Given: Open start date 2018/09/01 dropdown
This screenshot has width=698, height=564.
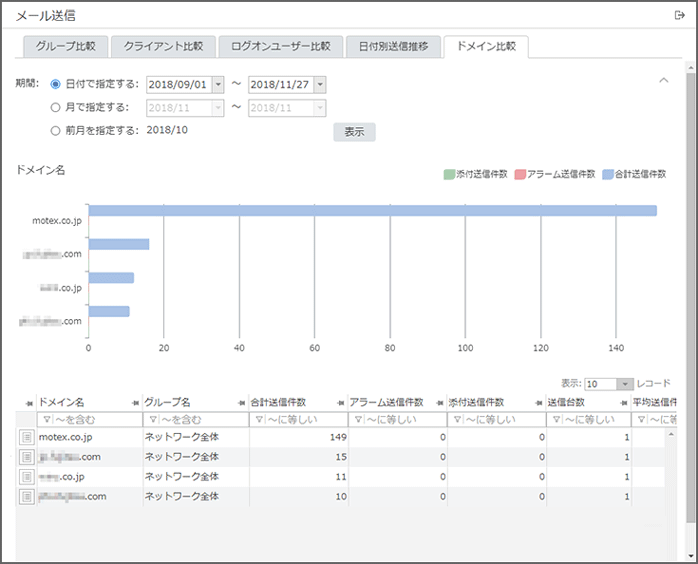Looking at the screenshot, I should coord(218,85).
